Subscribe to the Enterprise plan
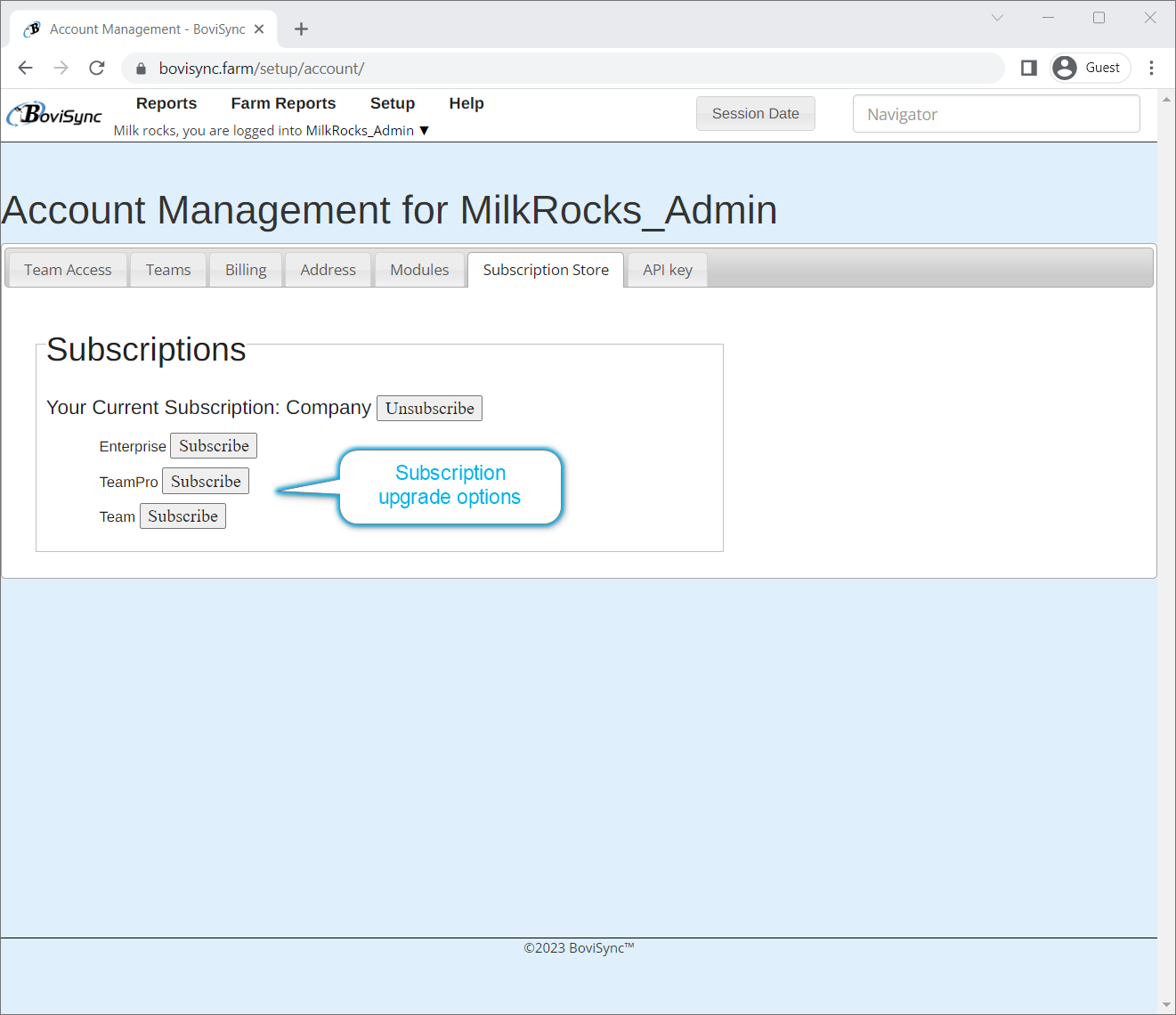Image resolution: width=1176 pixels, height=1015 pixels. (214, 445)
